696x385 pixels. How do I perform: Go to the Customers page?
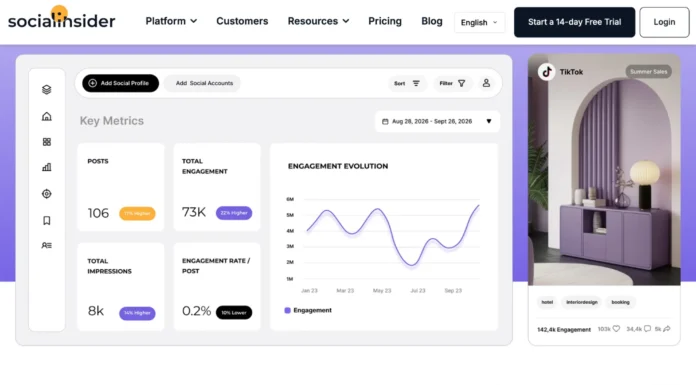(242, 21)
